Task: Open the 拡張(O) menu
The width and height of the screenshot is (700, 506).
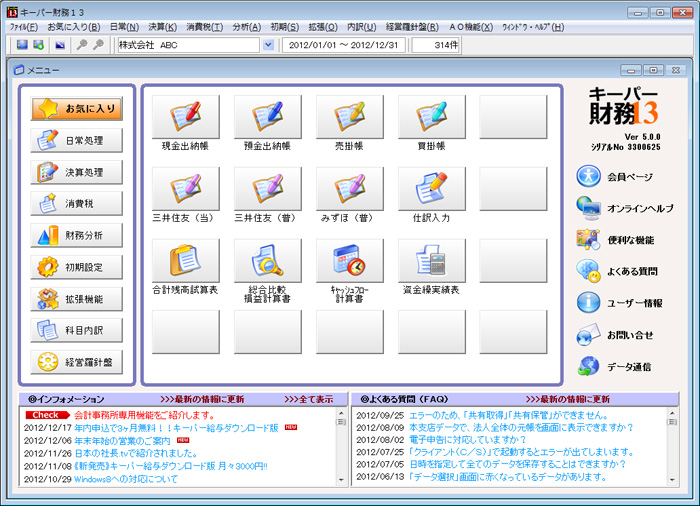Action: [323, 27]
